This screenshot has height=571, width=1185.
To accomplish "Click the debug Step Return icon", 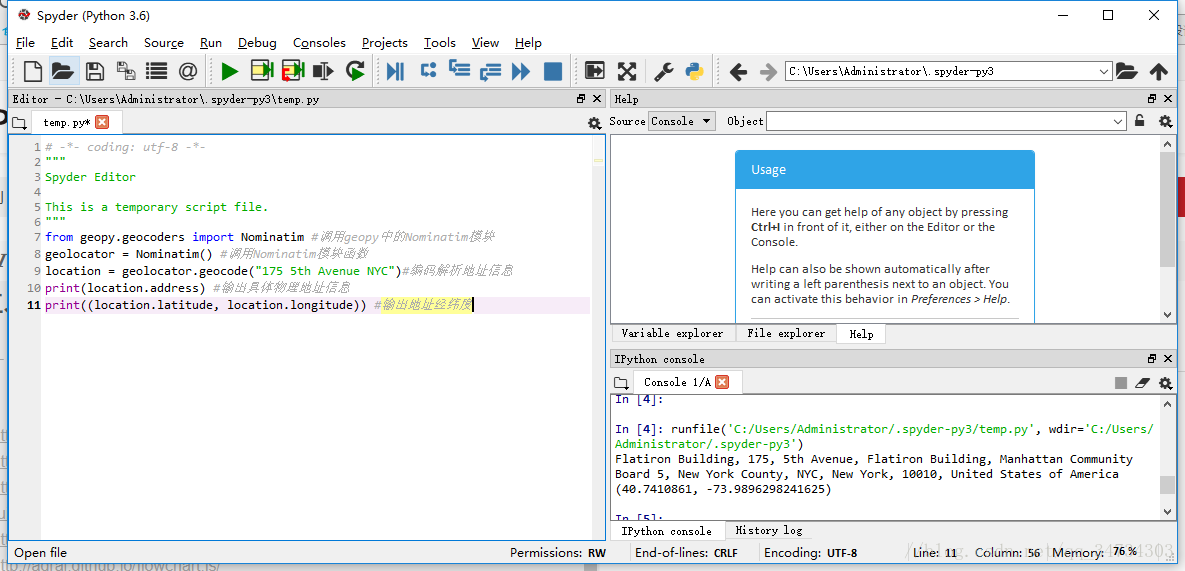I will [490, 71].
